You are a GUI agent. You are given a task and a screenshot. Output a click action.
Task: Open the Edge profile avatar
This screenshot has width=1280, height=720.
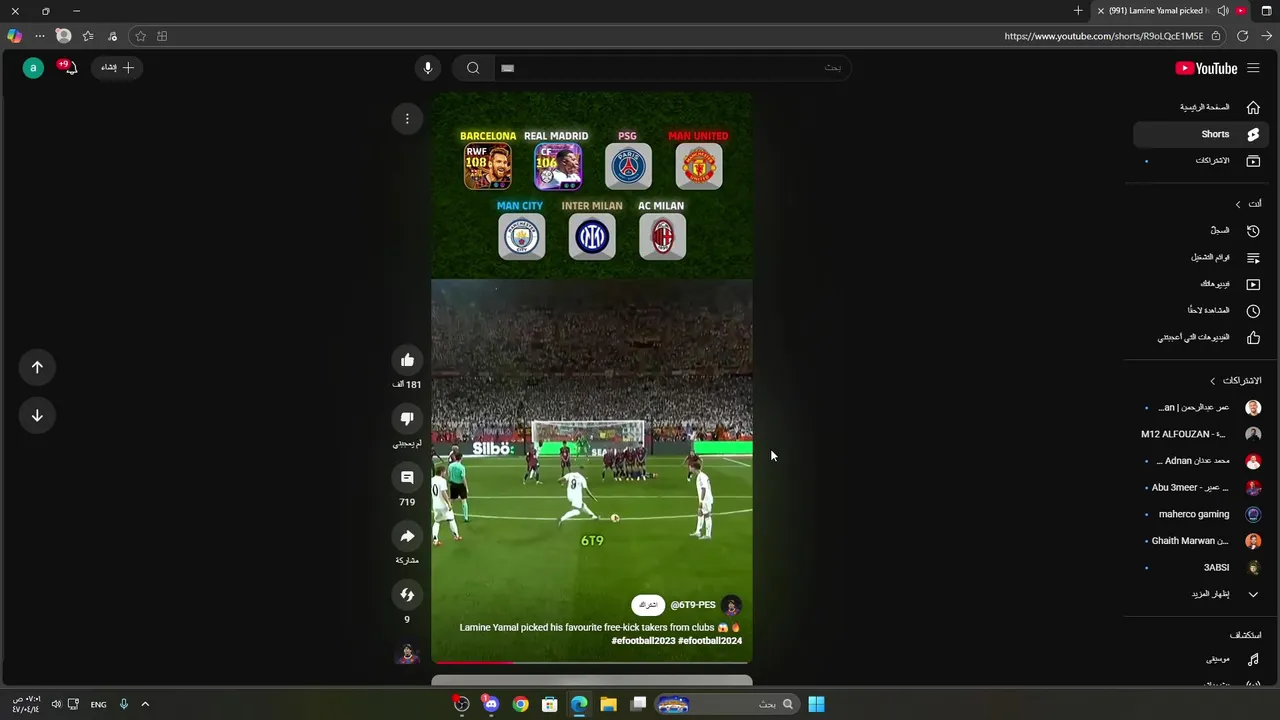pos(64,36)
